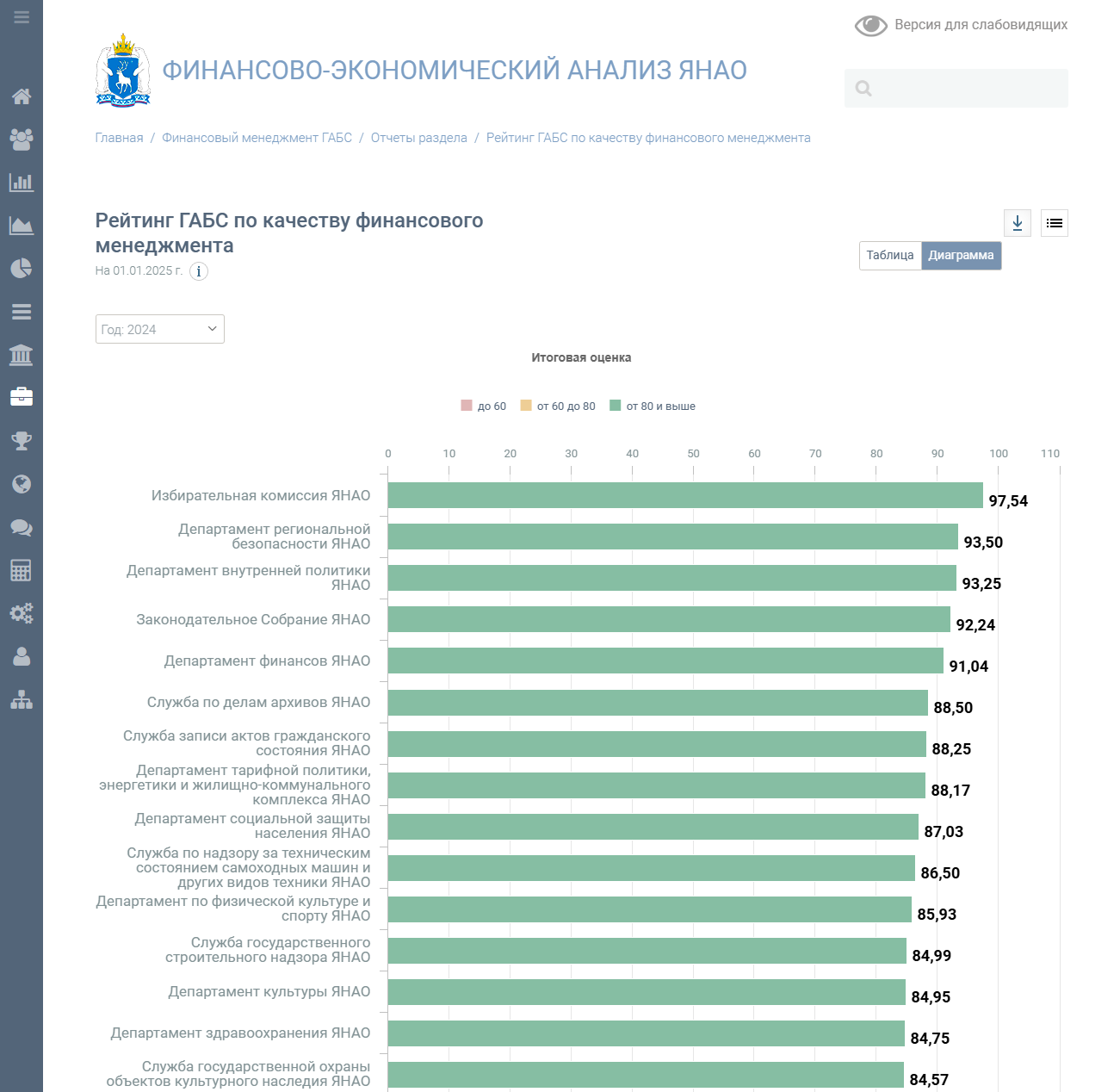This screenshot has height=1092, width=1120.
Task: Open the trophy icon in sidebar
Action: click(22, 441)
